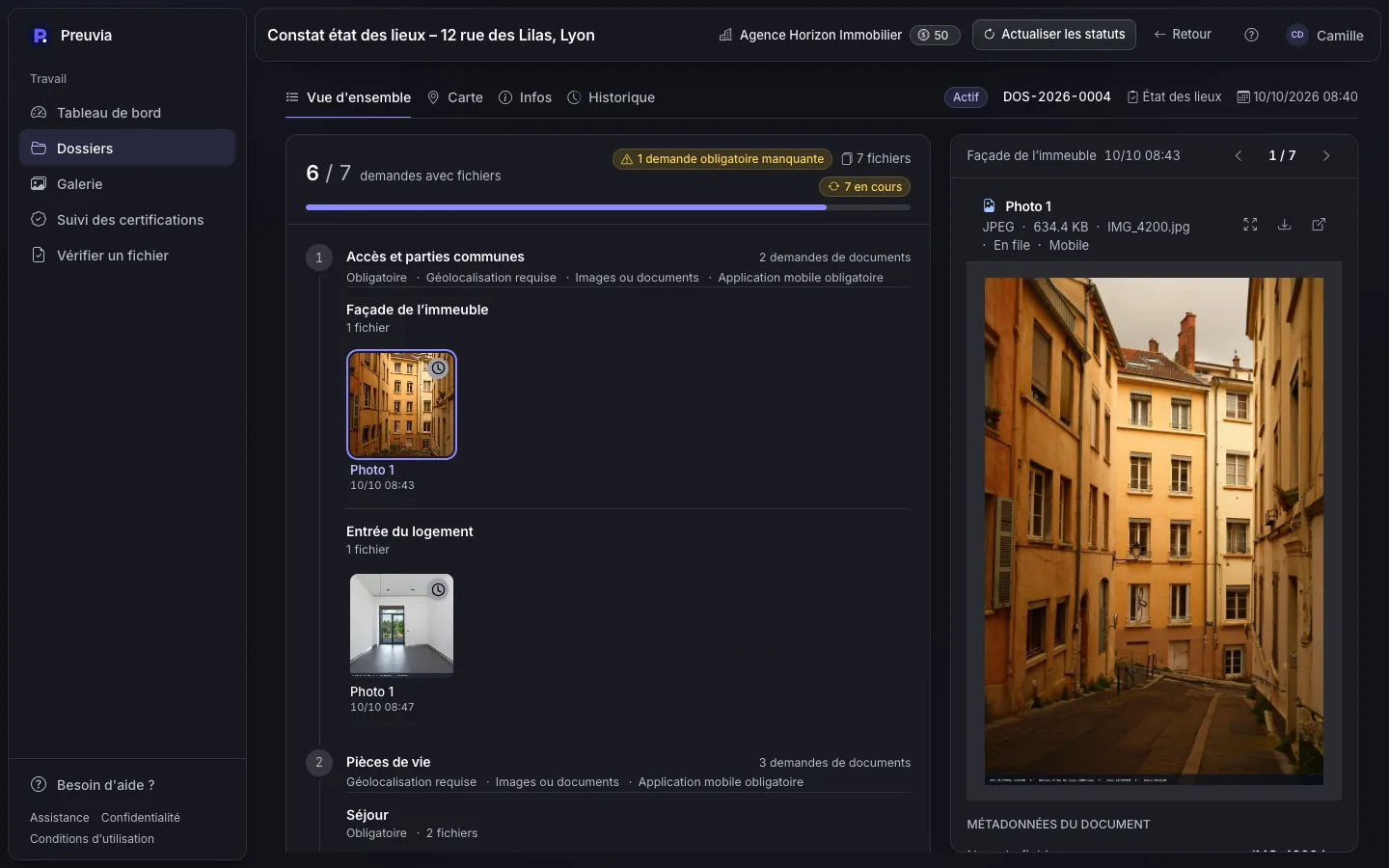Click the step 1 number marker

coord(319,258)
